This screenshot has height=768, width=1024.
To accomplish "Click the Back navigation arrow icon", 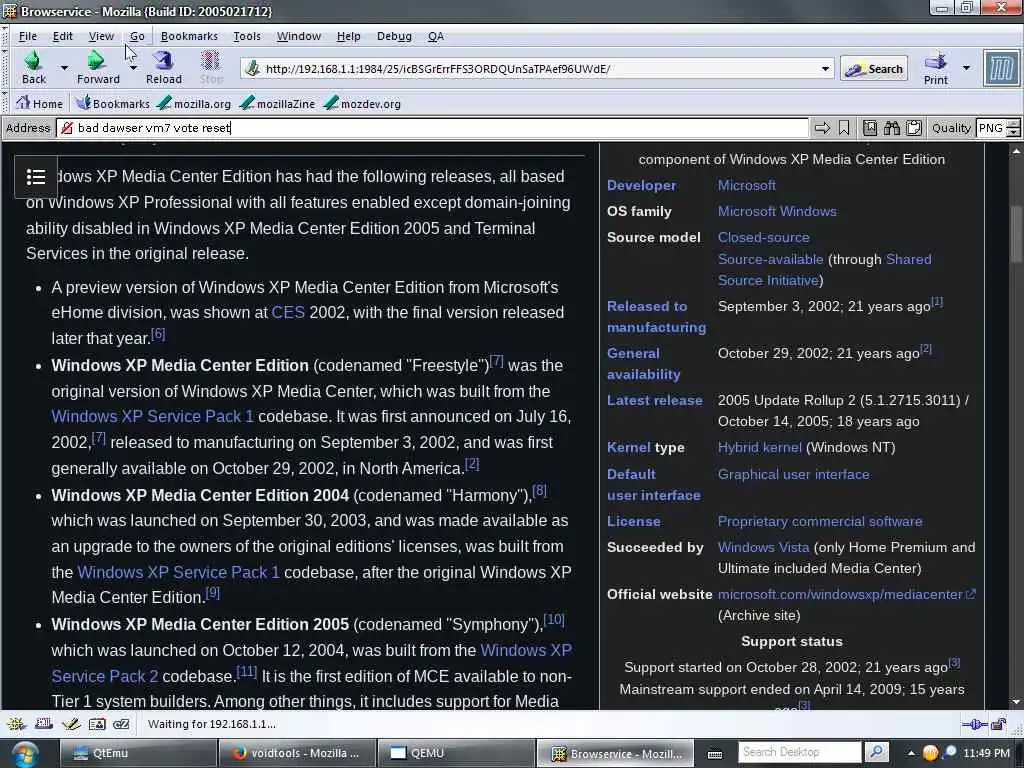I will pyautogui.click(x=33, y=61).
